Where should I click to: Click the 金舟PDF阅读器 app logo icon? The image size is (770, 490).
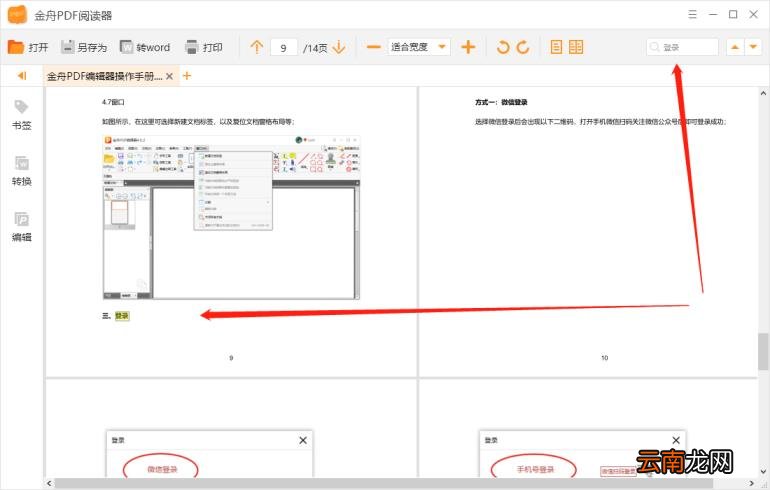17,15
